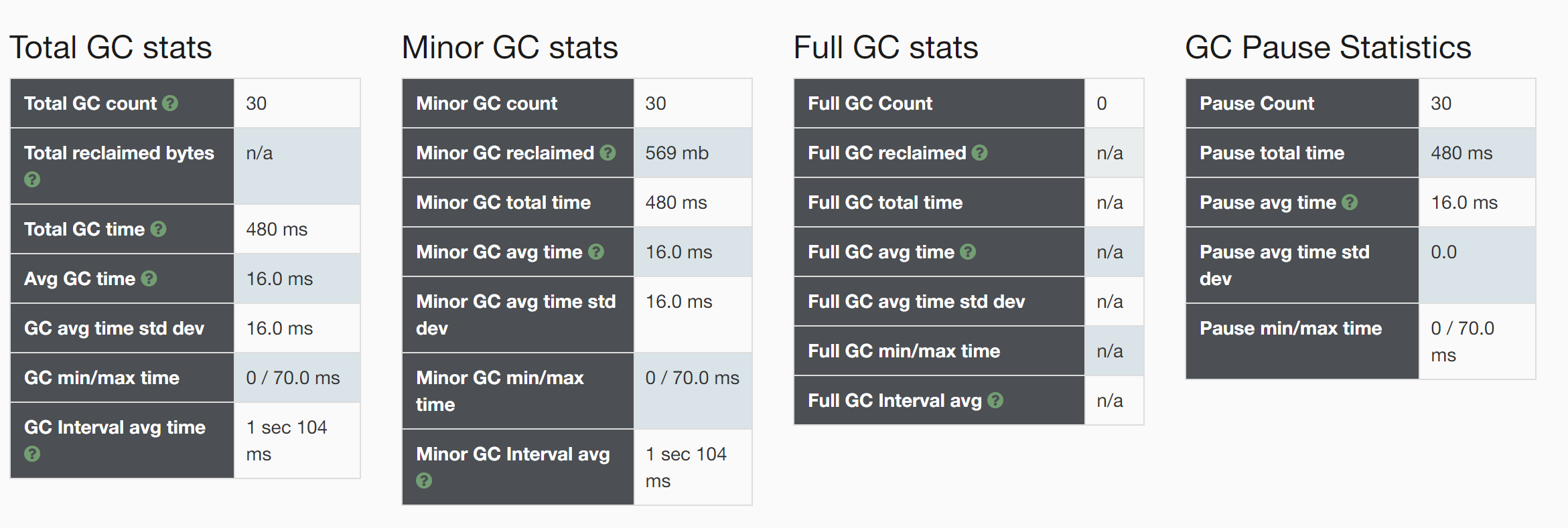Select the GC Pause Statistics heading
This screenshot has width=1568, height=528.
click(1328, 48)
